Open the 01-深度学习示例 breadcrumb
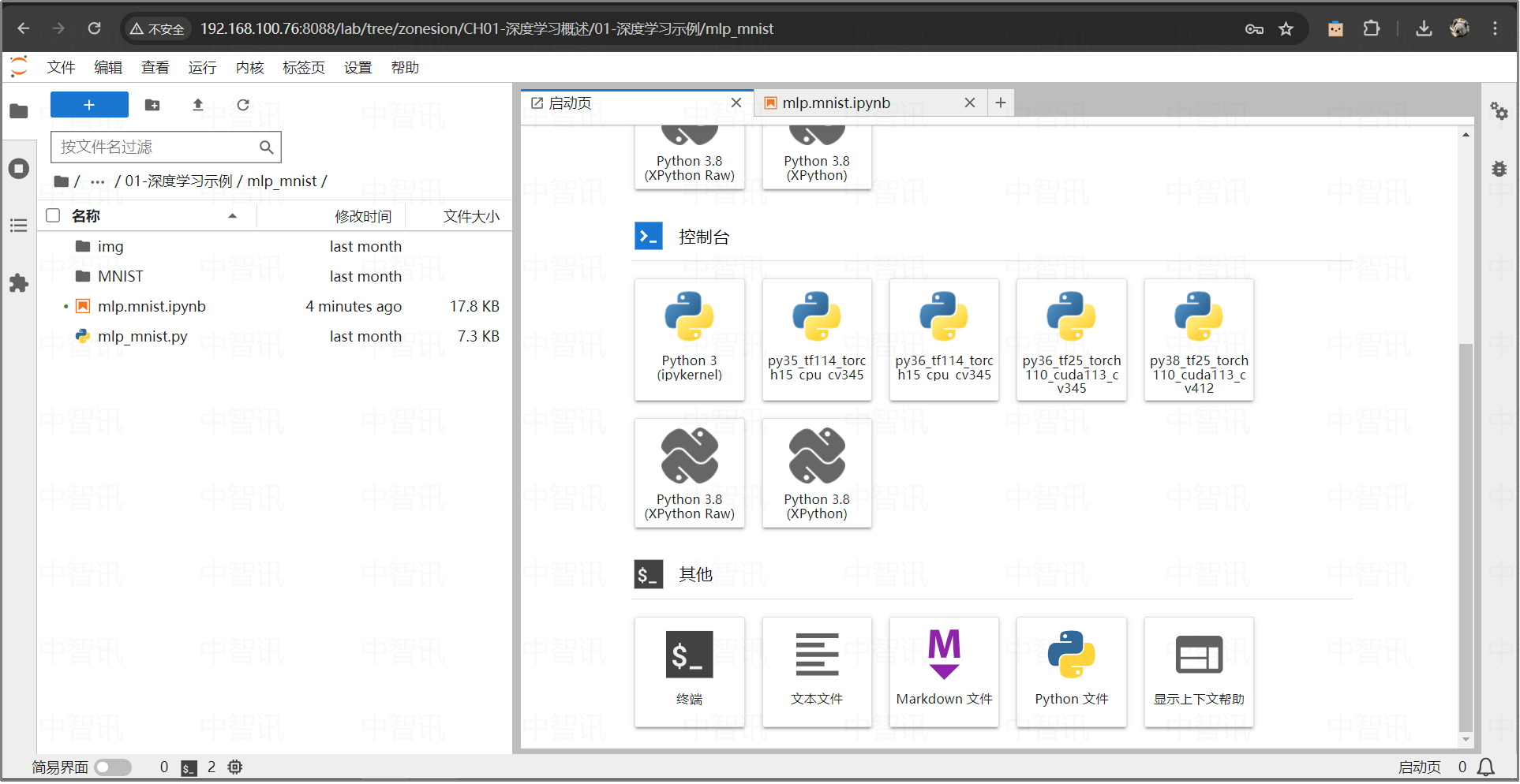Screen dimensions: 1520x784 point(179,181)
